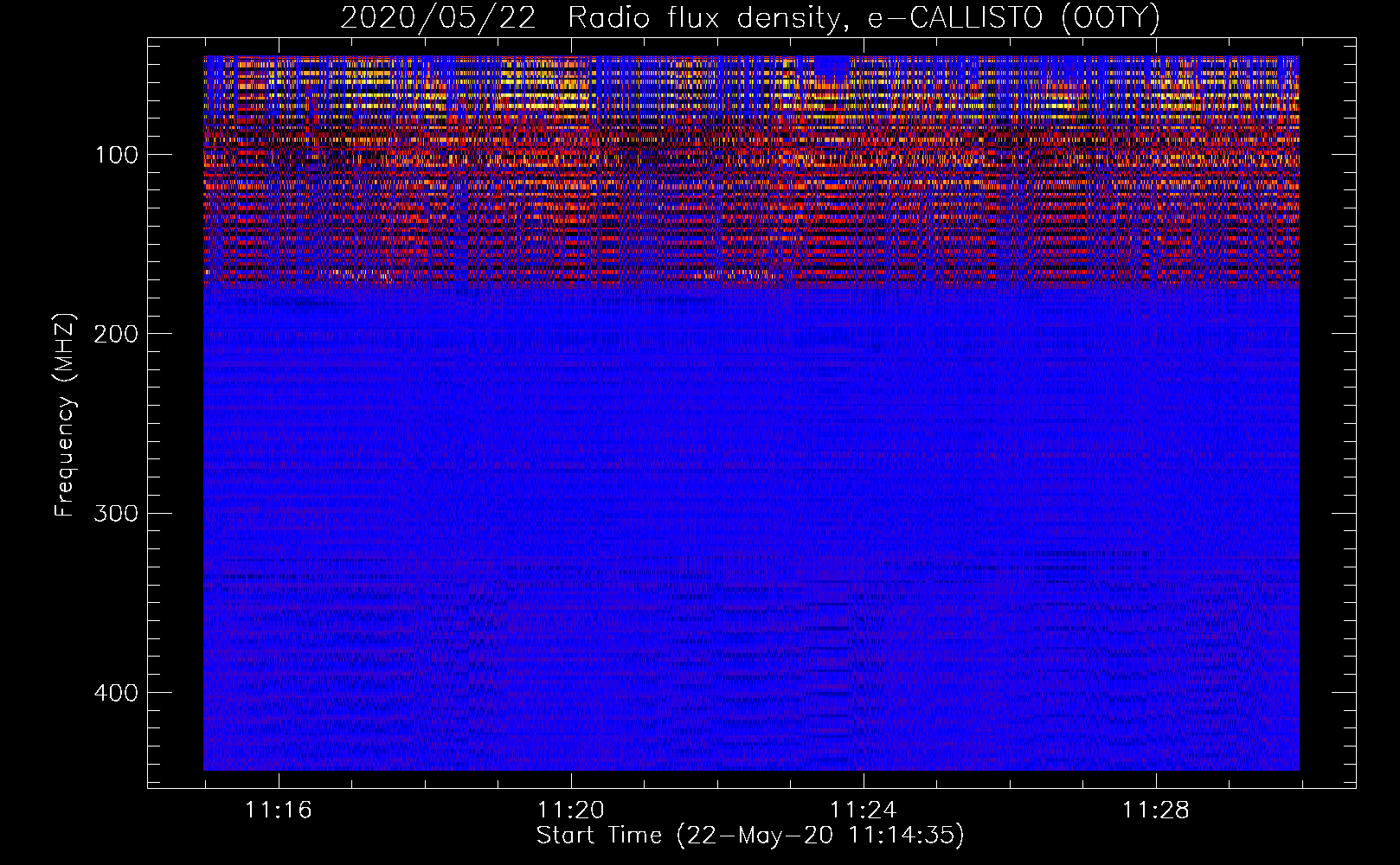Click the '100' frequency tick label
This screenshot has height=865, width=1400.
tap(117, 155)
